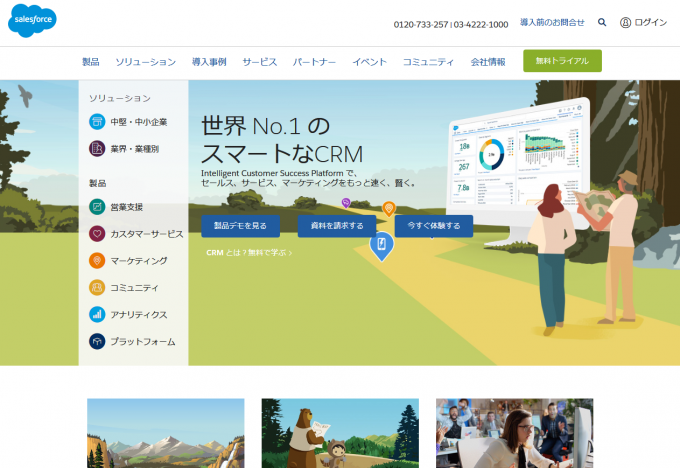Click the アナリティクス bar chart icon
680x468 pixels.
(97, 314)
